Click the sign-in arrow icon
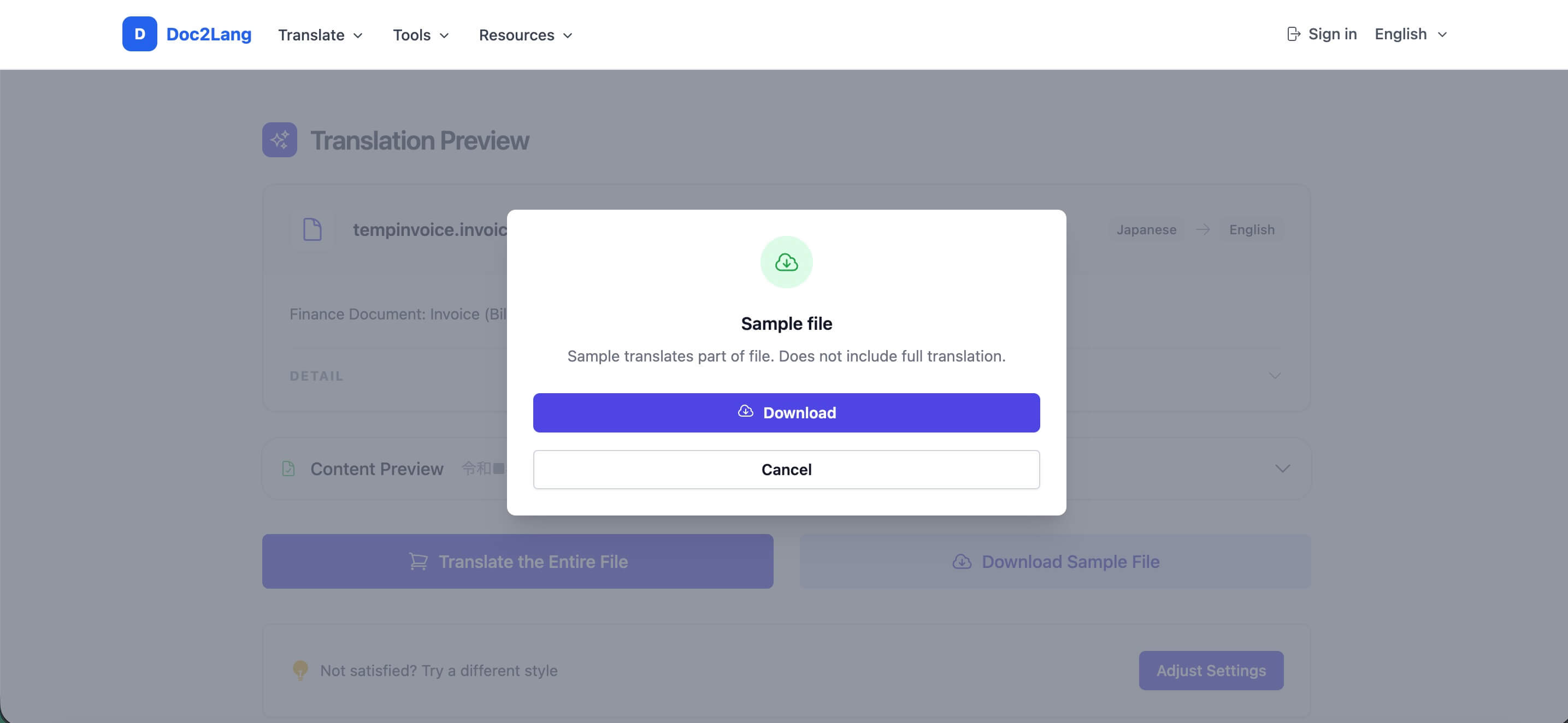This screenshot has height=723, width=1568. [1294, 34]
